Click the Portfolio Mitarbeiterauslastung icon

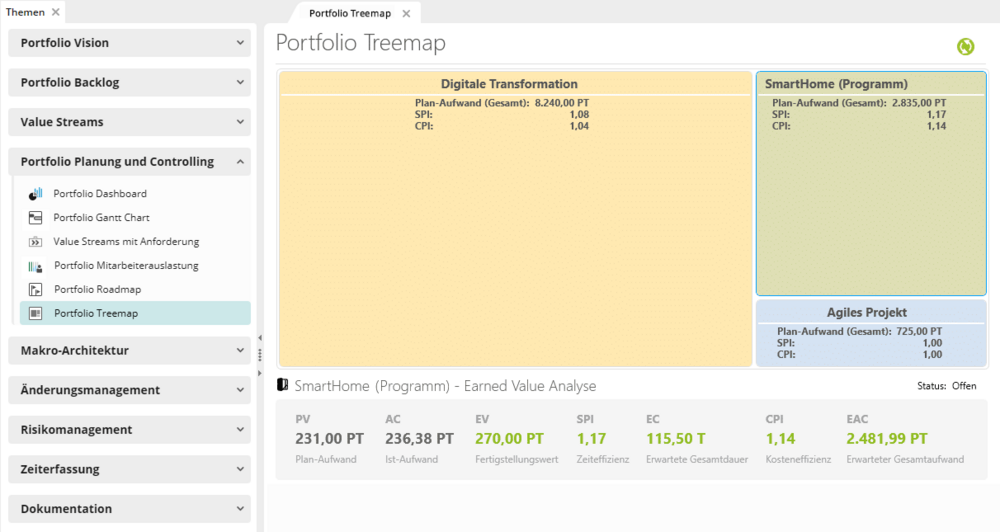pyautogui.click(x=36, y=266)
